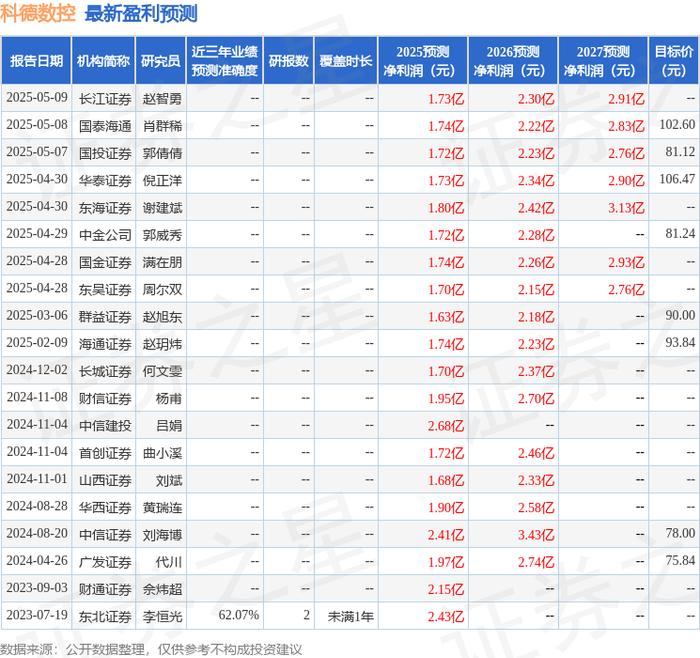The height and width of the screenshot is (658, 700).
Task: Click the 目标价(元) header
Action: click(x=673, y=61)
